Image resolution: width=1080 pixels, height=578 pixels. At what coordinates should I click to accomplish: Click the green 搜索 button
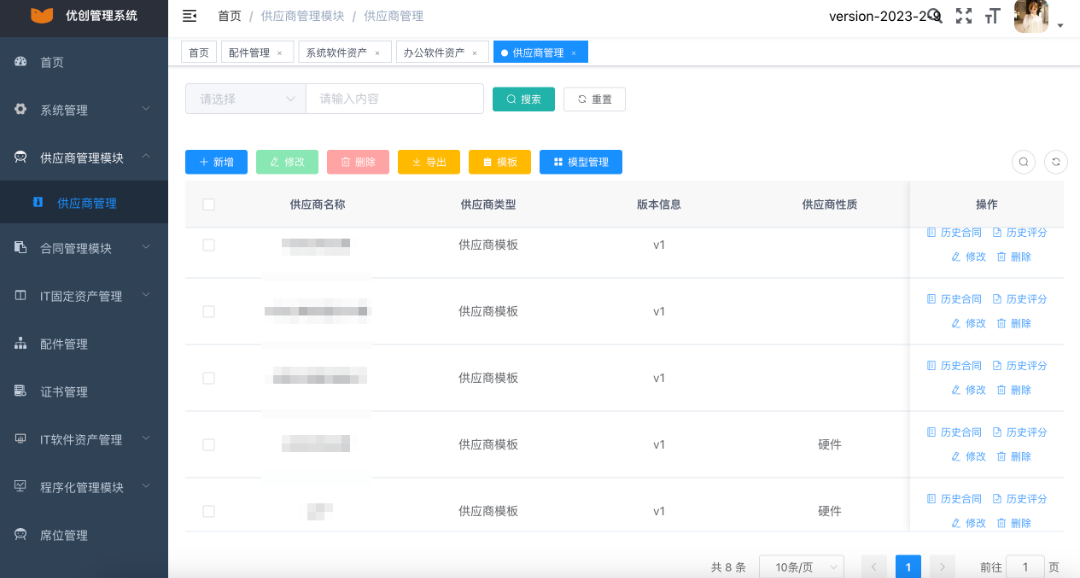coord(523,98)
